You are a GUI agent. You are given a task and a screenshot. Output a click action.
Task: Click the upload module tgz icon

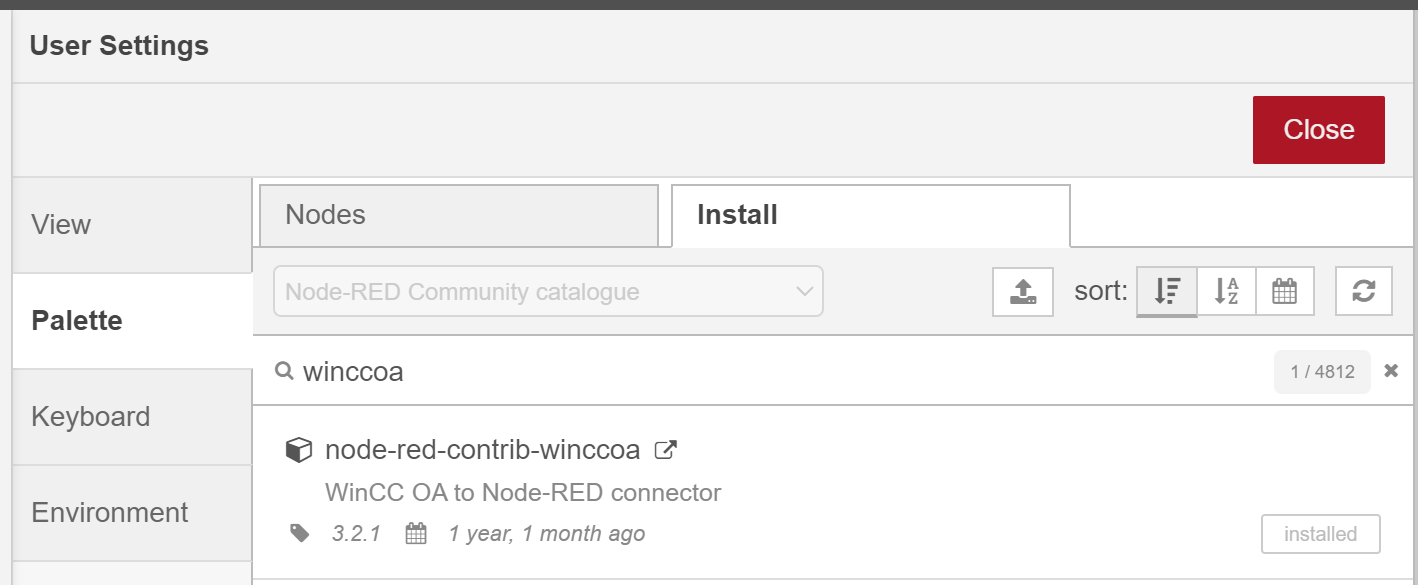tap(1022, 291)
